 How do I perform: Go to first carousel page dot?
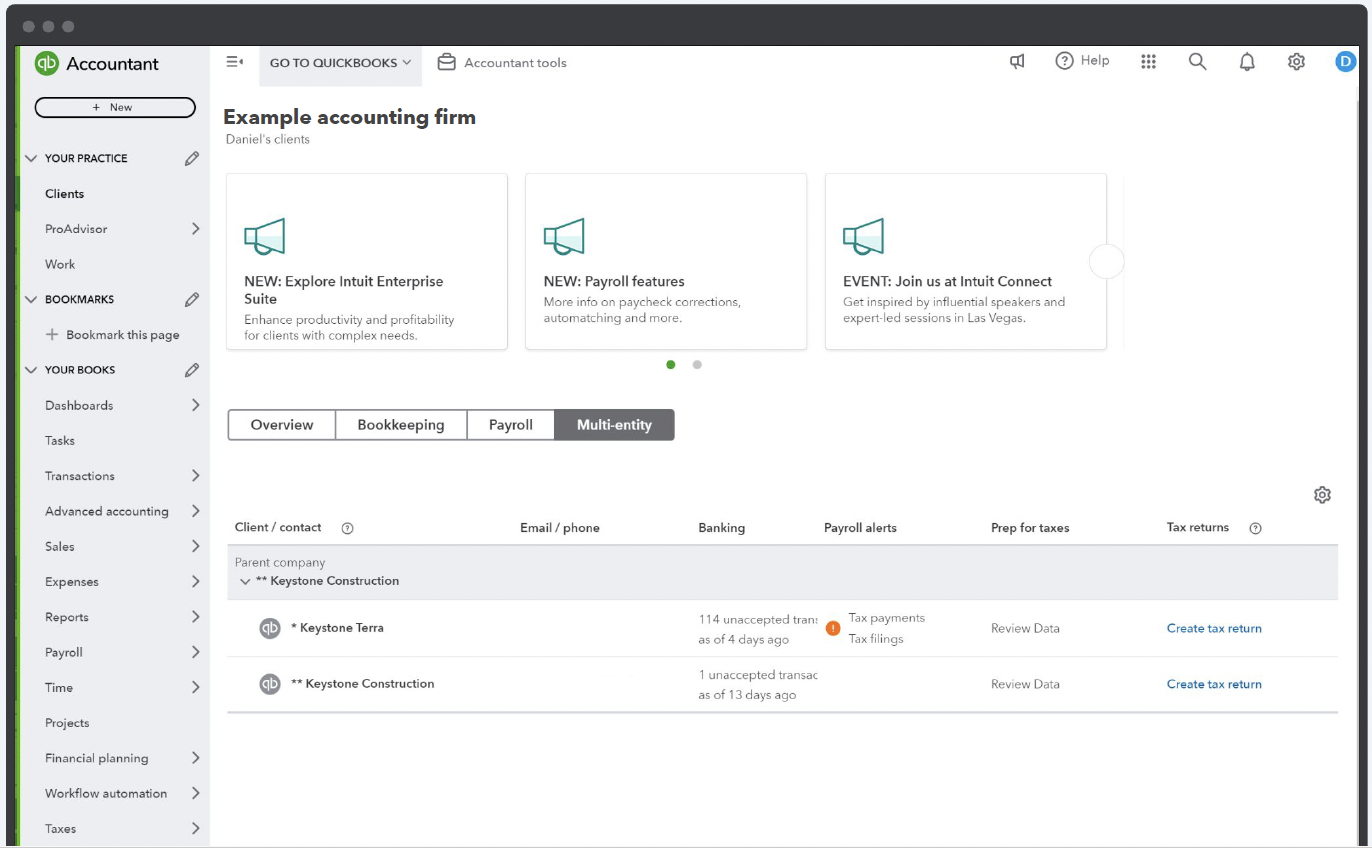click(x=671, y=365)
